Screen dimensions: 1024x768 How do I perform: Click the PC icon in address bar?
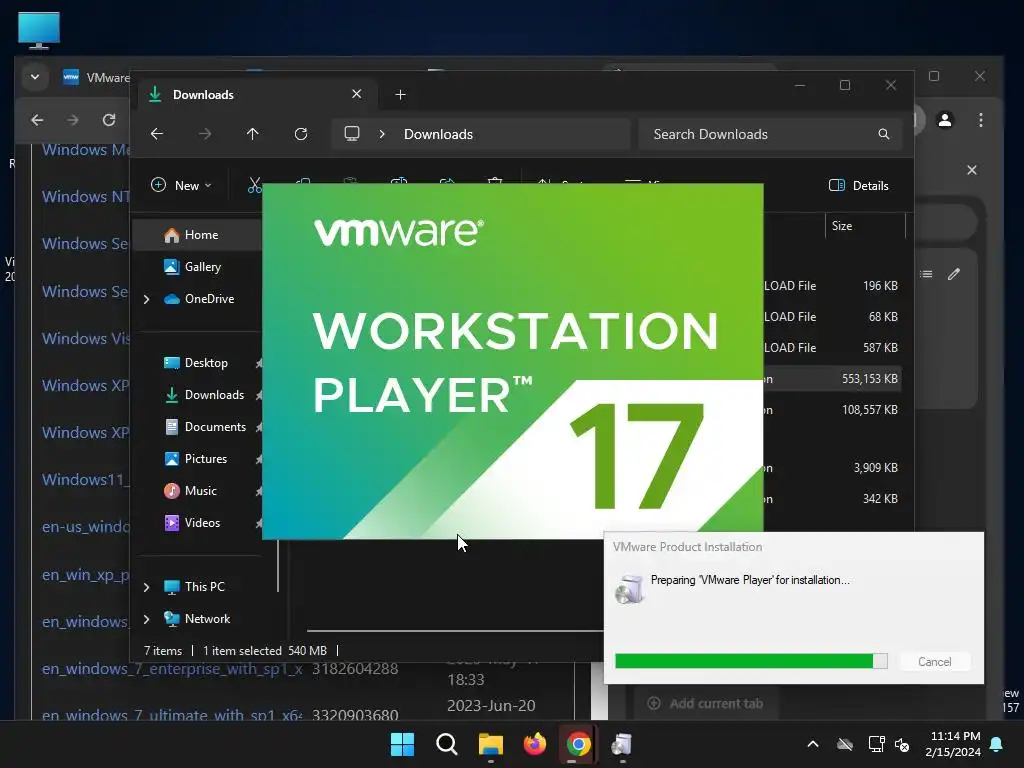click(352, 134)
